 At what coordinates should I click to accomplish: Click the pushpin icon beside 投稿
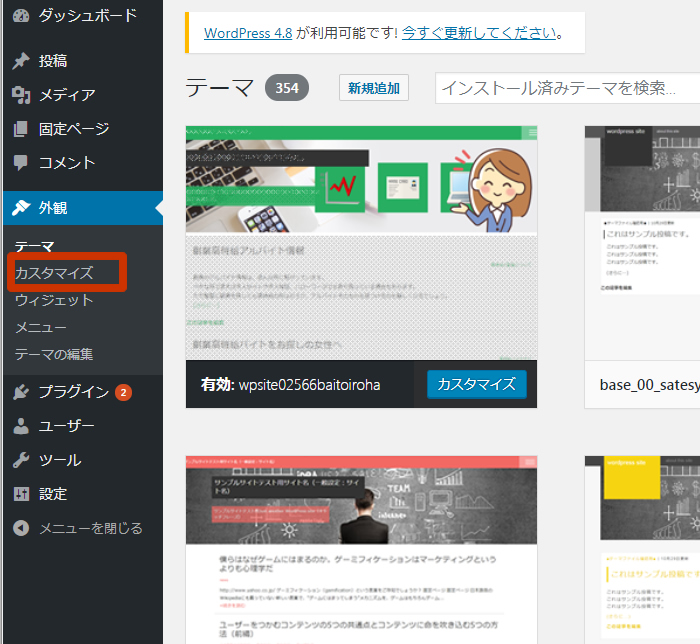pos(21,61)
